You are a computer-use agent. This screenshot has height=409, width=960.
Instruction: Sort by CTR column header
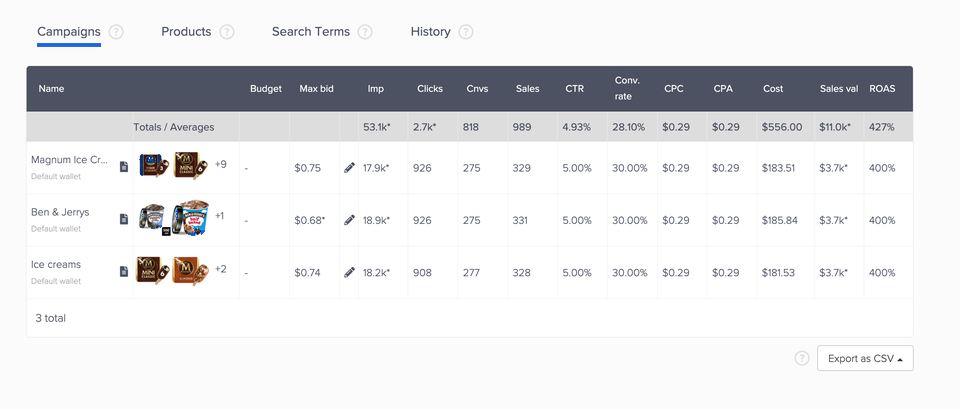[x=574, y=89]
